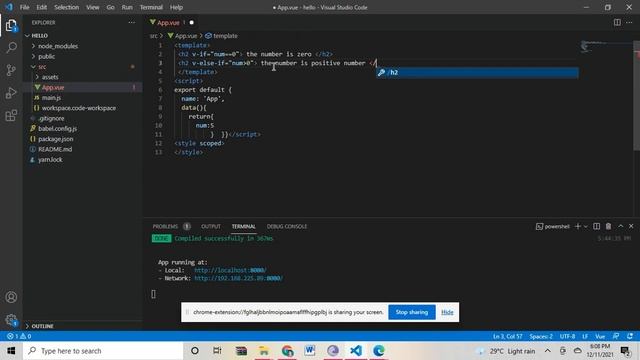Click the Hide link in sharing bar

447,312
